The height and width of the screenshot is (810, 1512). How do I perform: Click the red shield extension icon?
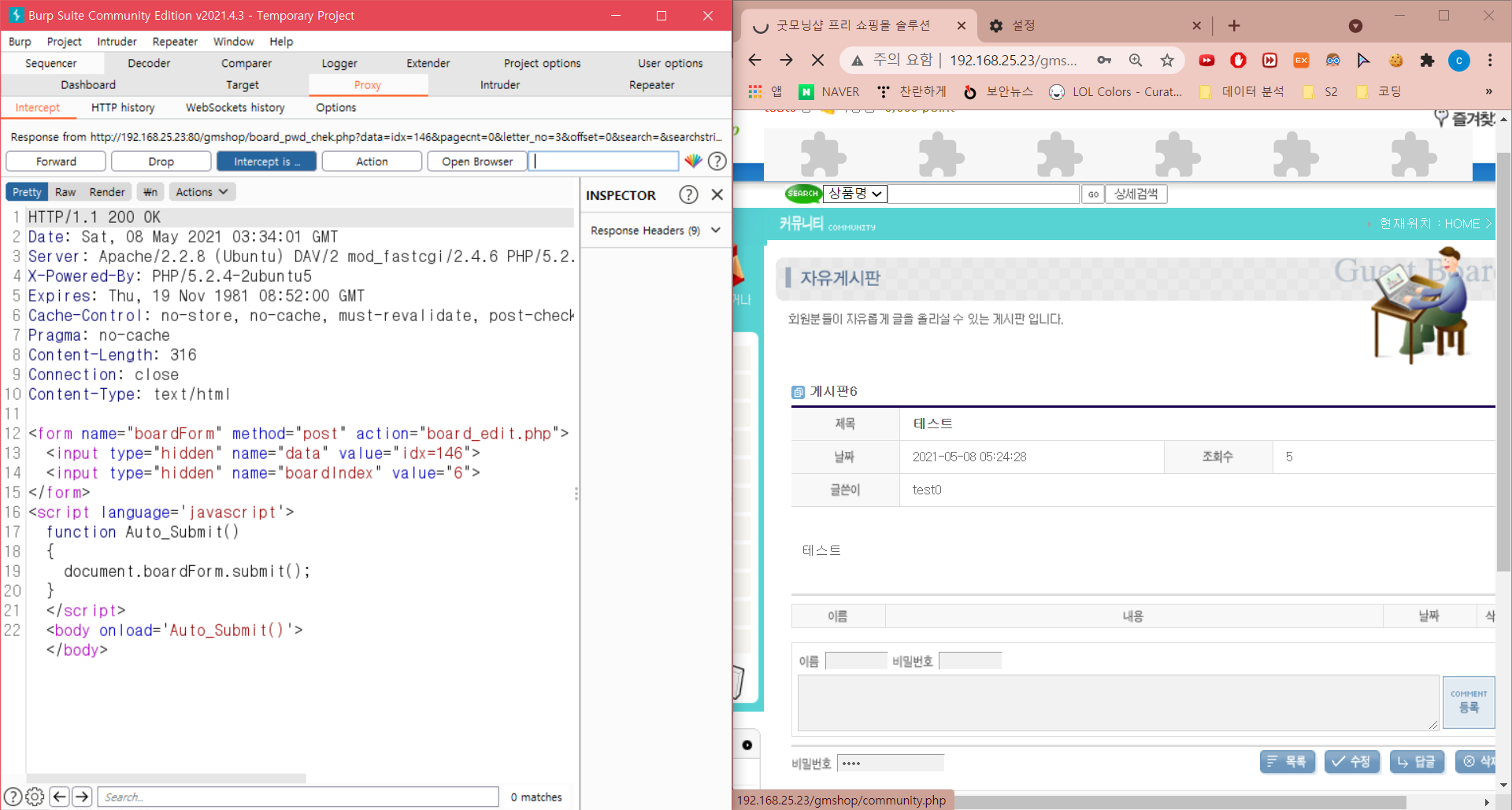tap(1238, 60)
